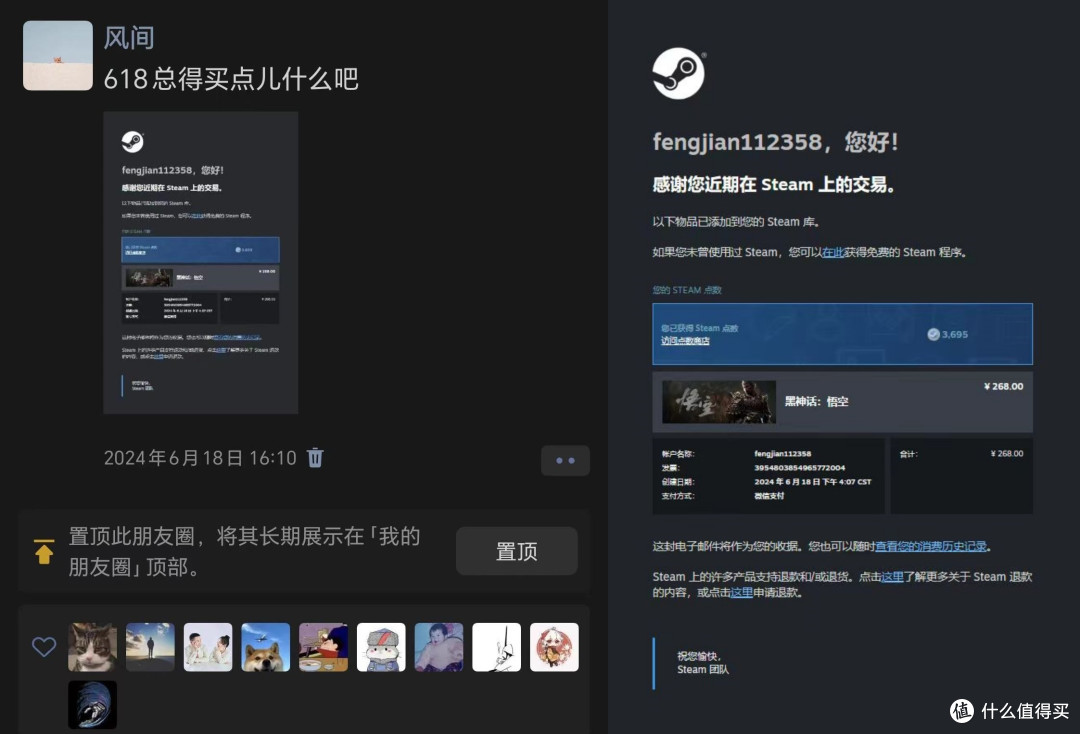Delete the post with the trash icon
Screen dimensions: 1080x734
[x=315, y=458]
